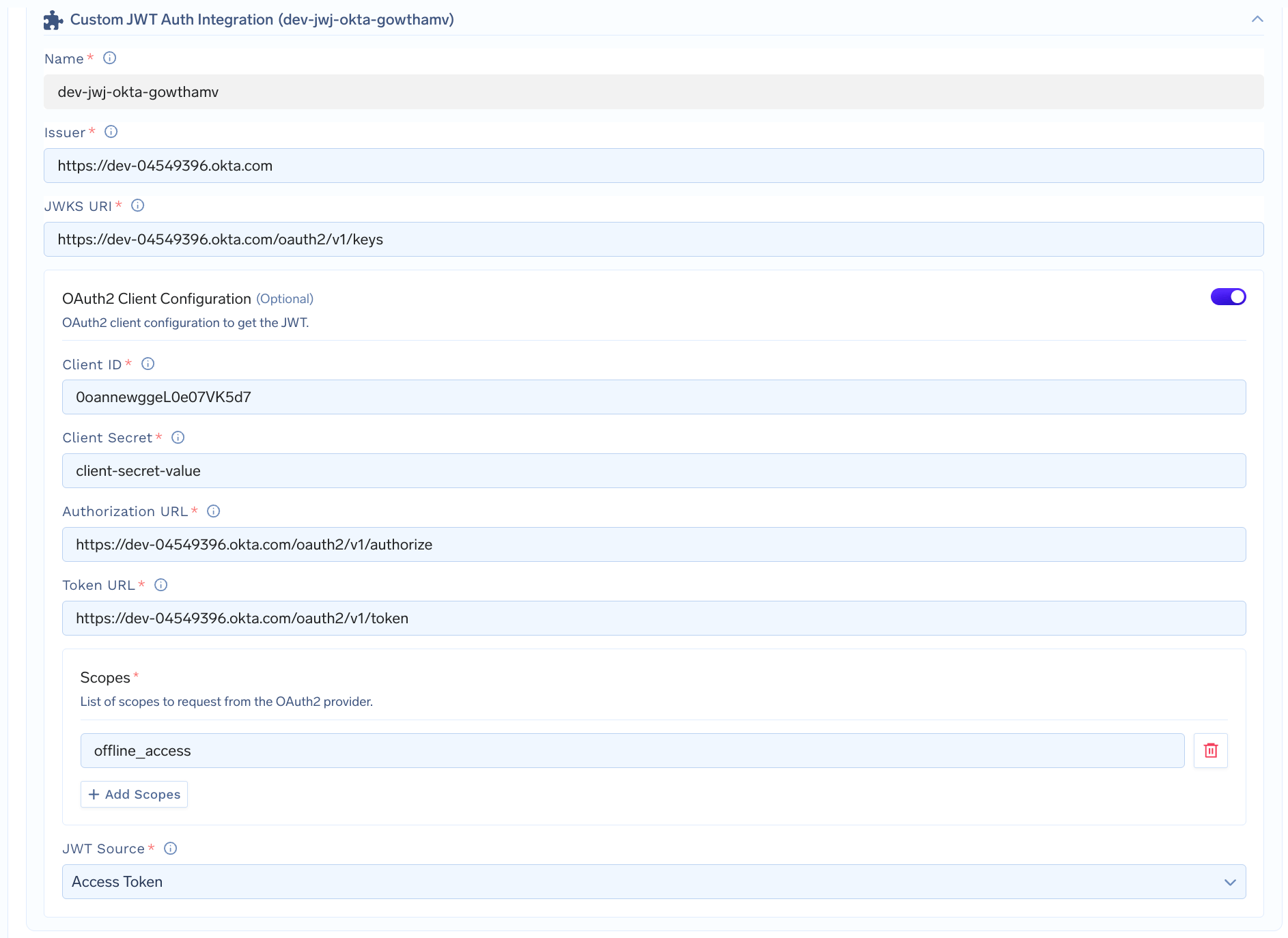
Task: Edit the offline_access scope field
Action: (x=632, y=751)
